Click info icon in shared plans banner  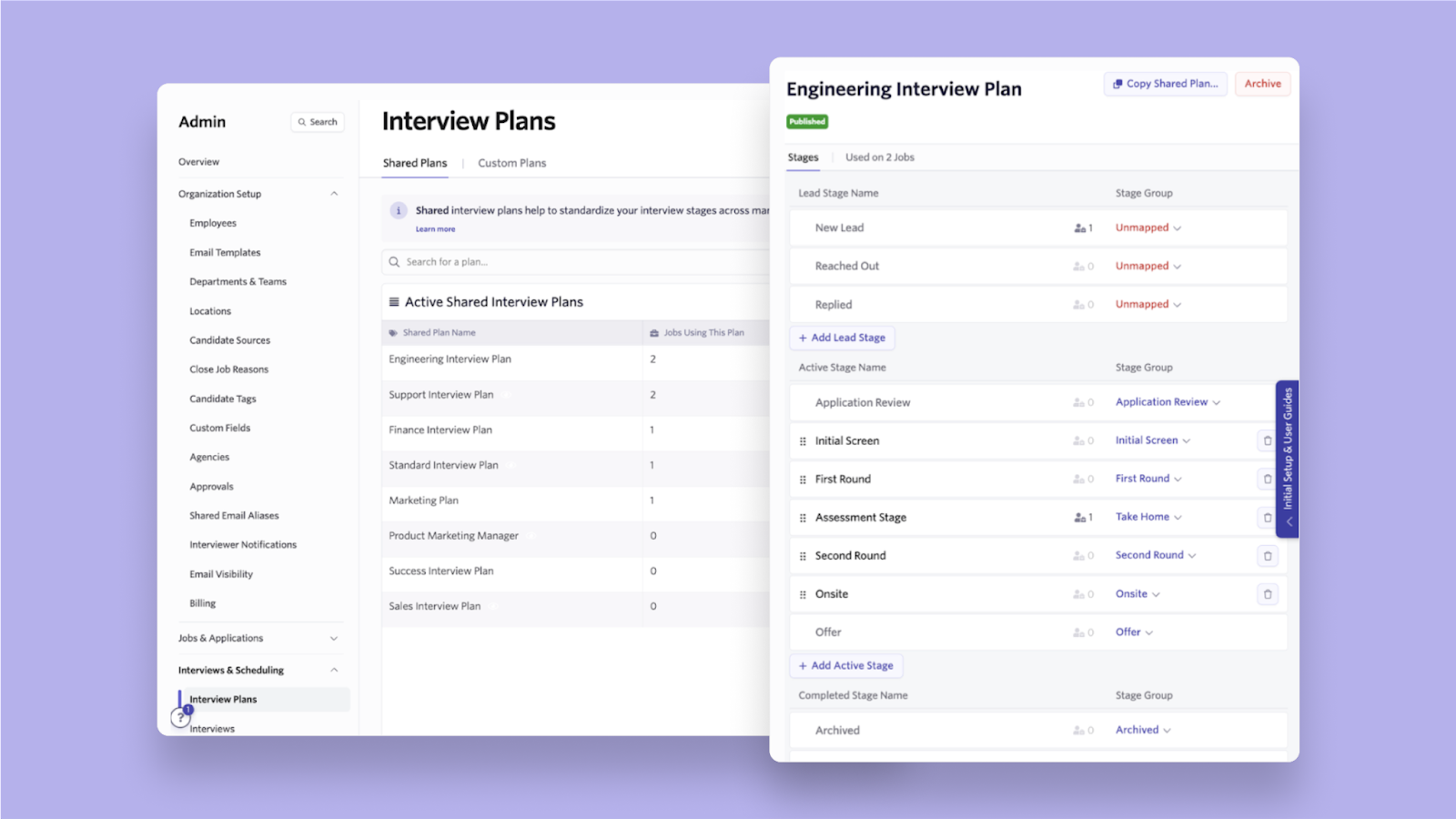click(x=399, y=211)
